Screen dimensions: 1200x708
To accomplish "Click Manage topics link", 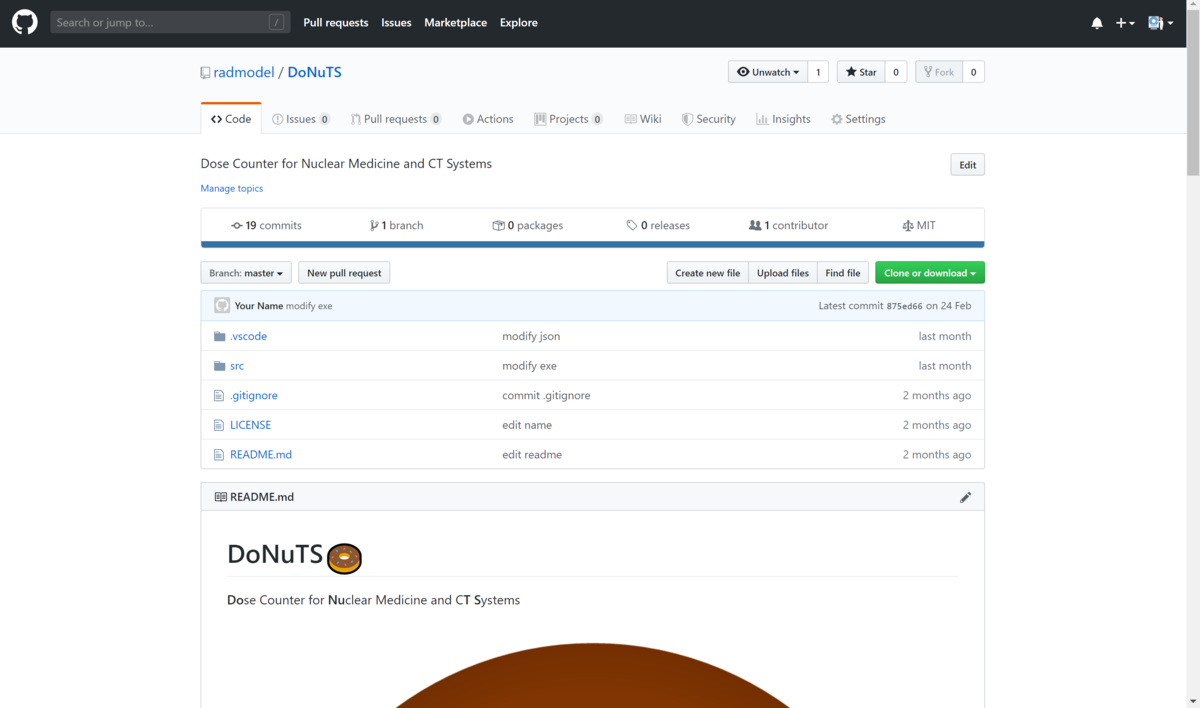I will coord(232,188).
